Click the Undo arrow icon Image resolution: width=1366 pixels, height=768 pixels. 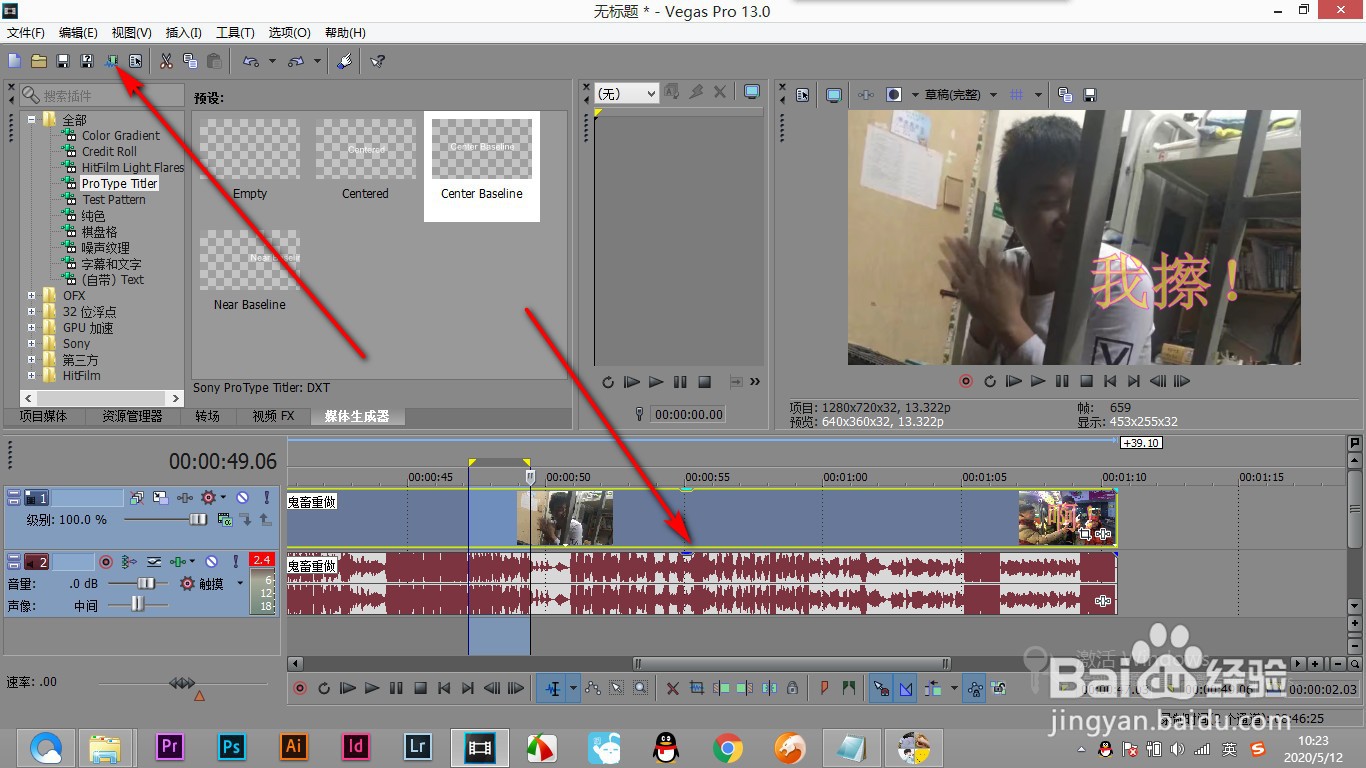[x=250, y=61]
